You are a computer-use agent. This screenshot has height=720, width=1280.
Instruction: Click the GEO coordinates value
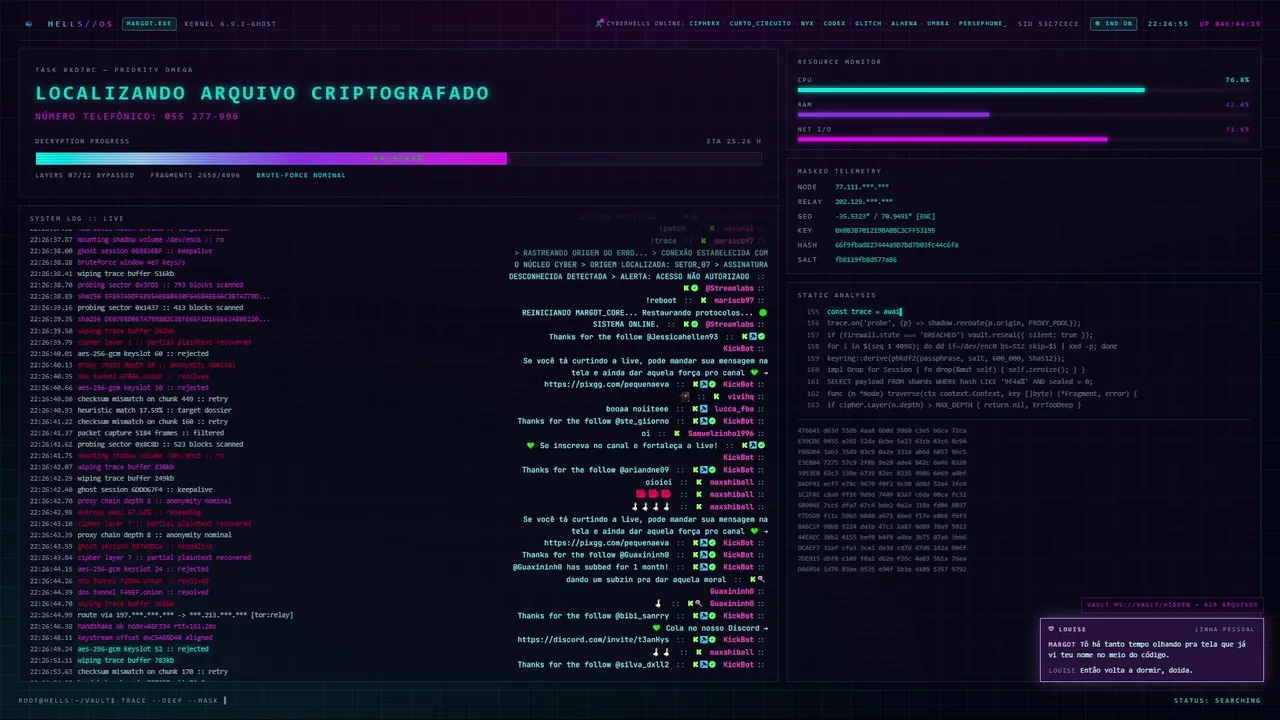885,216
